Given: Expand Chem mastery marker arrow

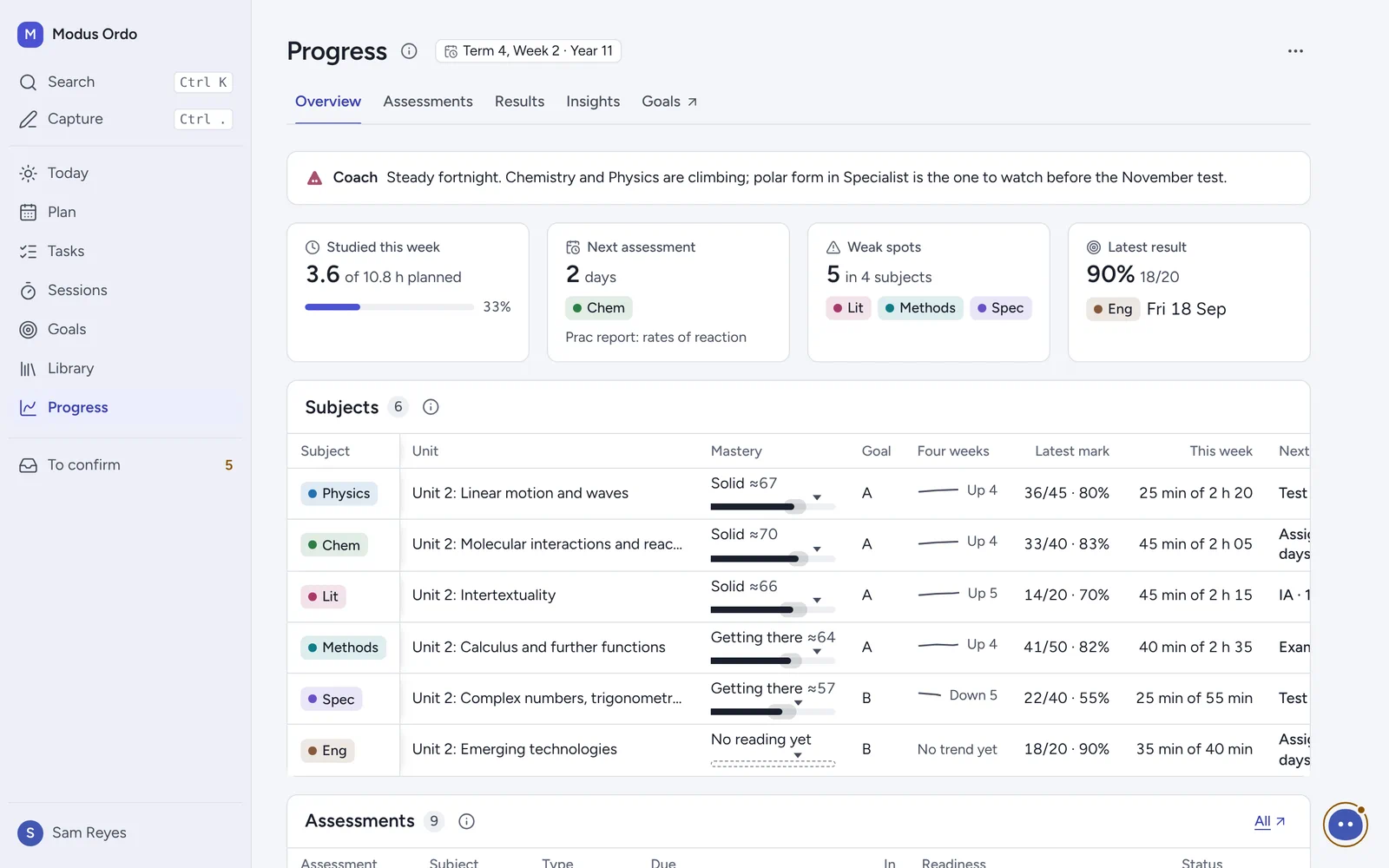Looking at the screenshot, I should point(817,549).
